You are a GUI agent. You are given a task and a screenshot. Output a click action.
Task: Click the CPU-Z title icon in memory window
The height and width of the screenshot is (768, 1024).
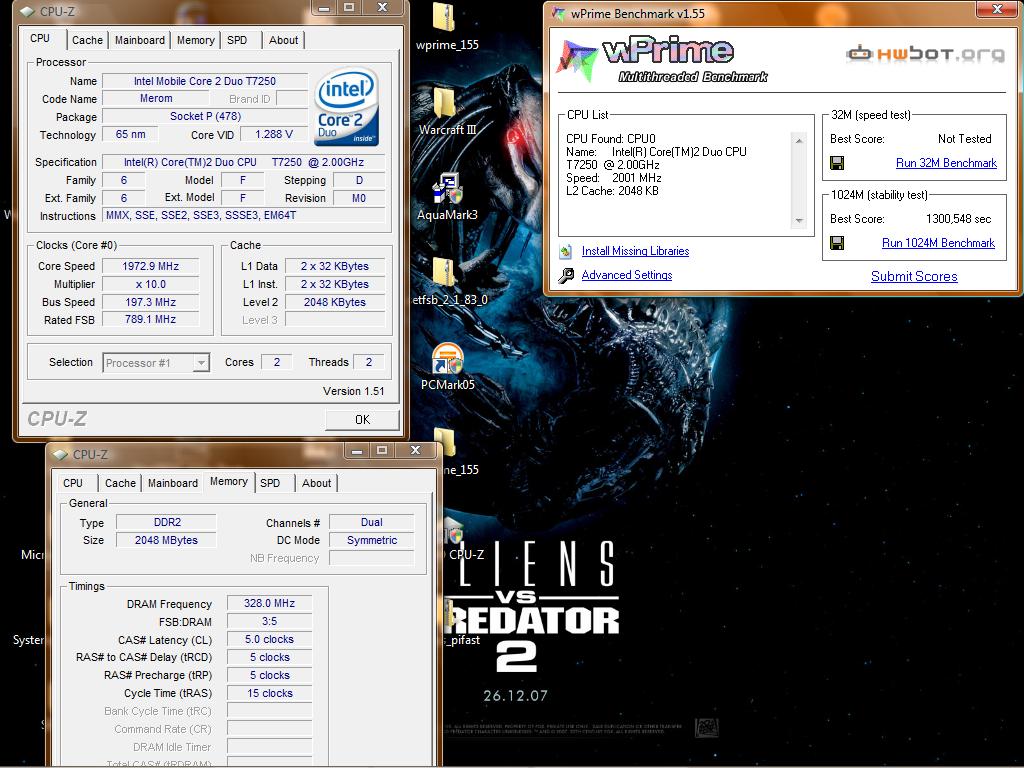[60, 454]
